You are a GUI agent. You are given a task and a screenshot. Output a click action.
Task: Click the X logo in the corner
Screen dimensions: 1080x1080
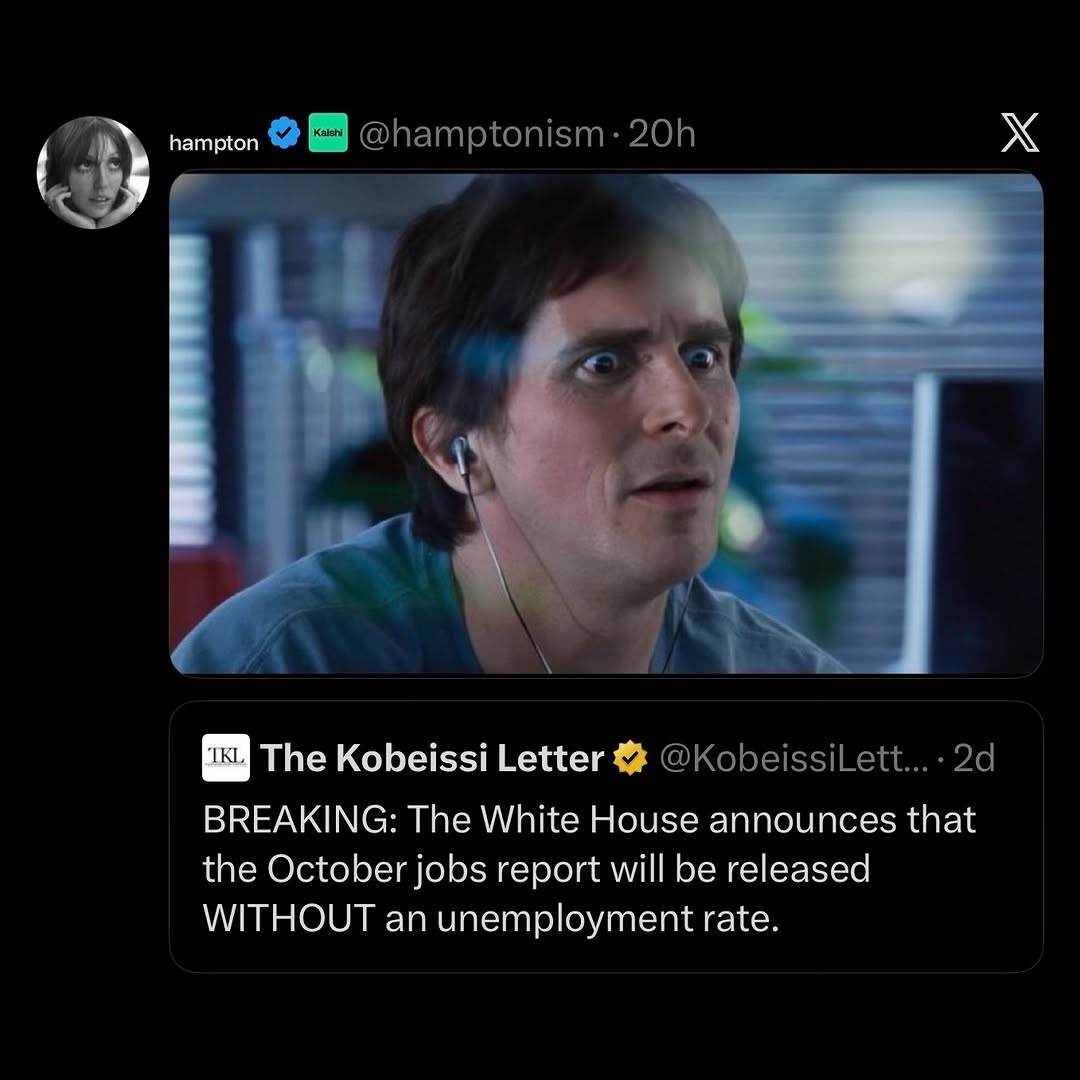tap(1020, 134)
